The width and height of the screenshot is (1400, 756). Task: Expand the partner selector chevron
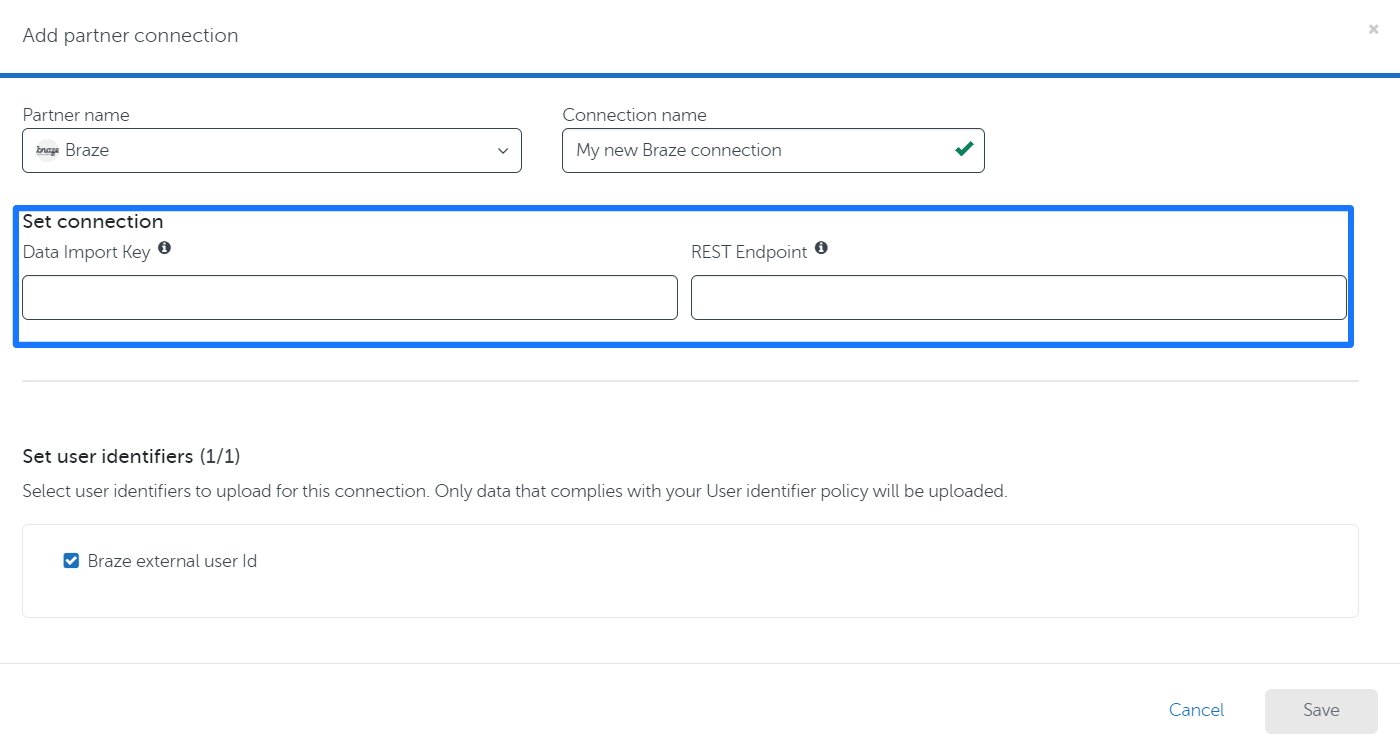point(502,150)
